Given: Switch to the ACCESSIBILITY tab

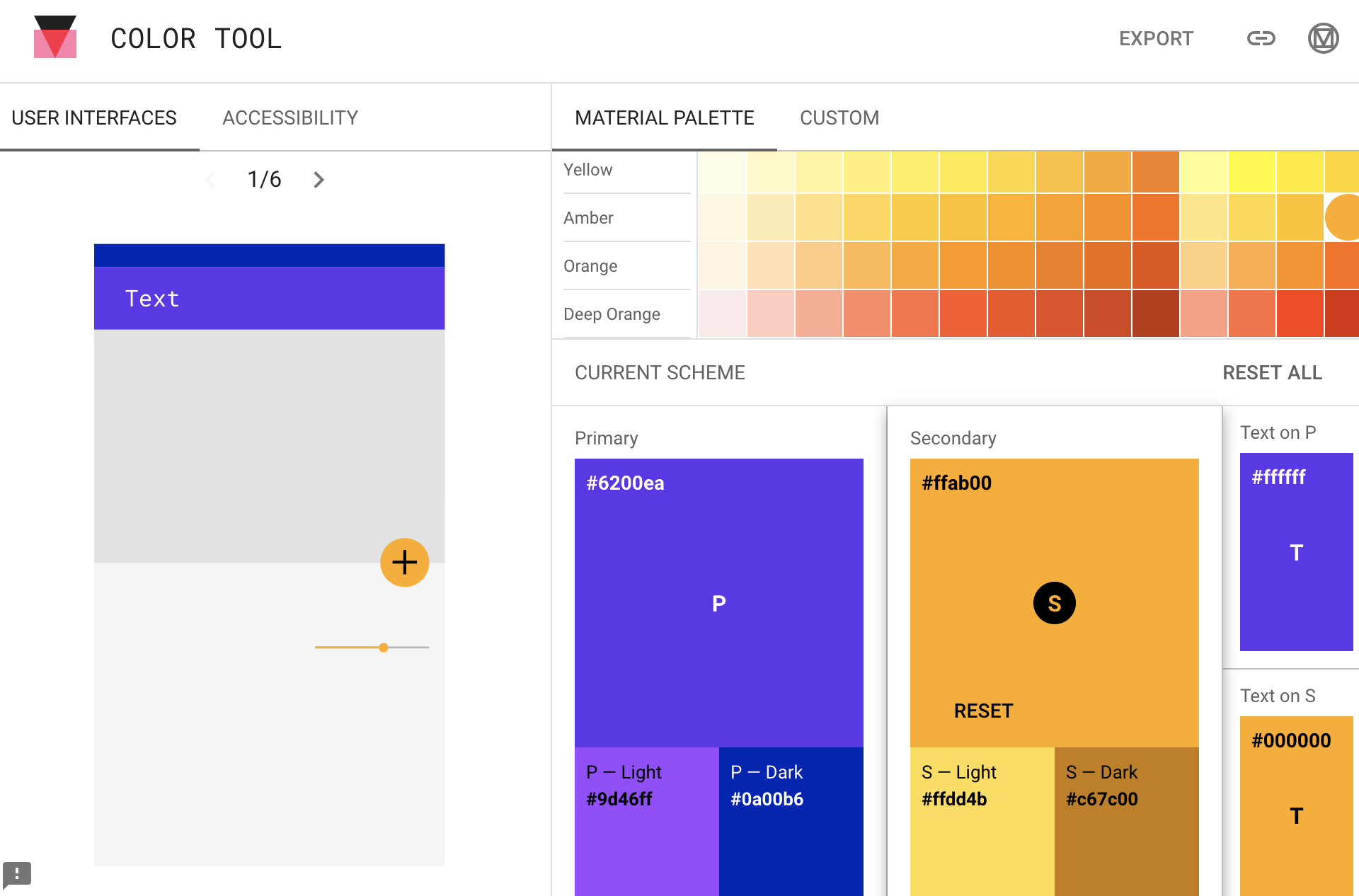Looking at the screenshot, I should click(290, 117).
